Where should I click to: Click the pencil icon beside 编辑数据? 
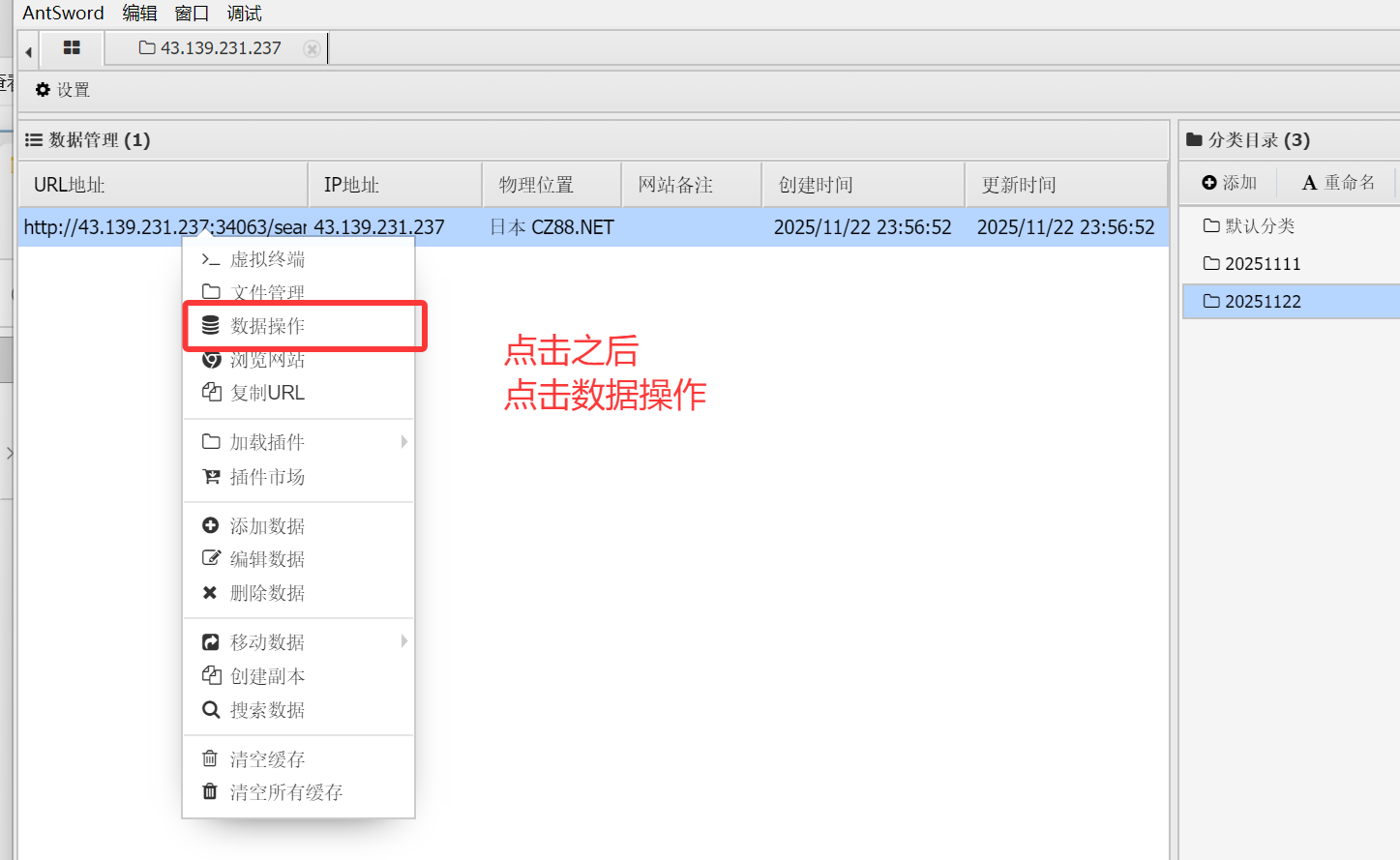pos(211,558)
